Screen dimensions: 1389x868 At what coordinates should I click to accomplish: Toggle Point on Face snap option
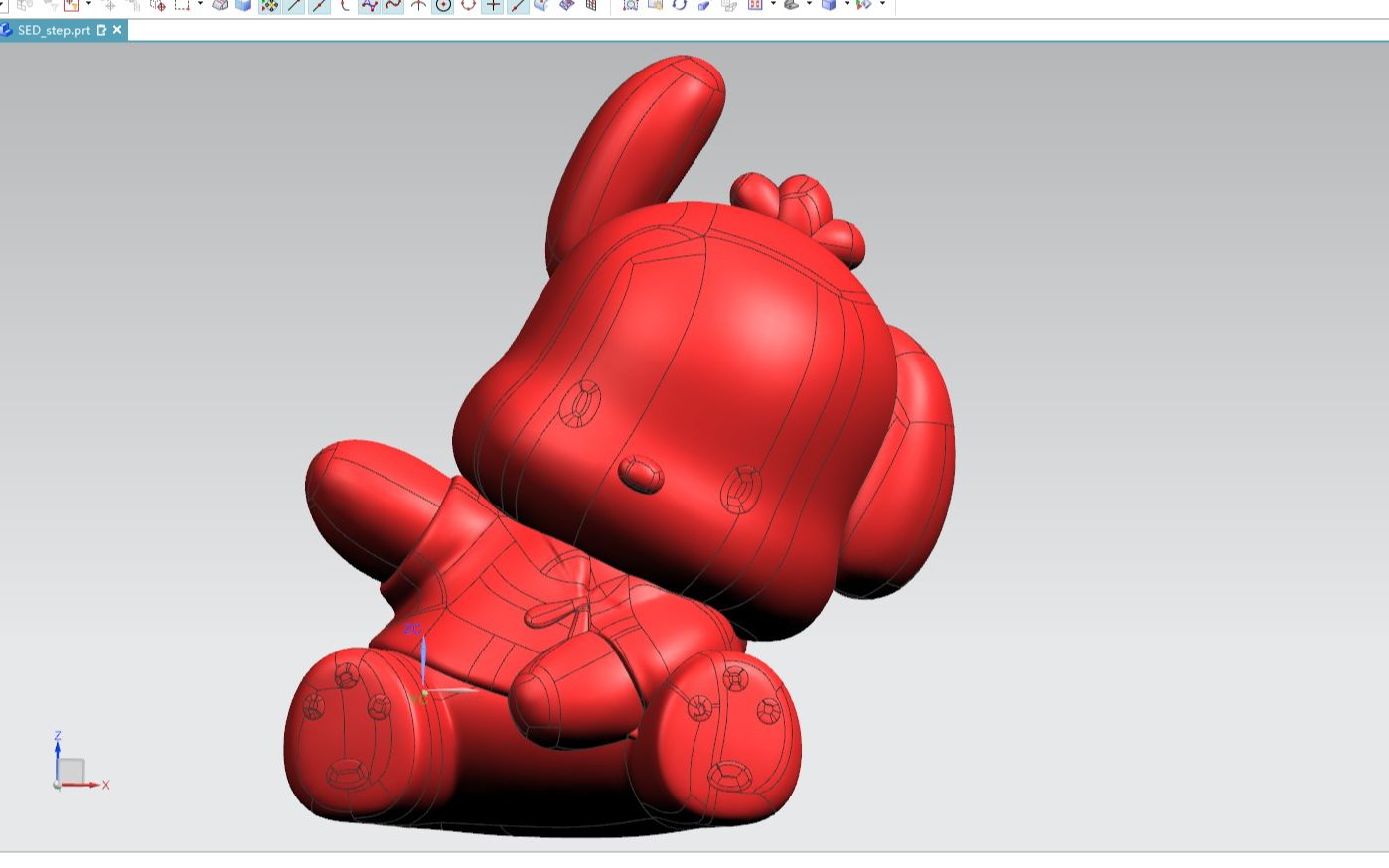542,5
